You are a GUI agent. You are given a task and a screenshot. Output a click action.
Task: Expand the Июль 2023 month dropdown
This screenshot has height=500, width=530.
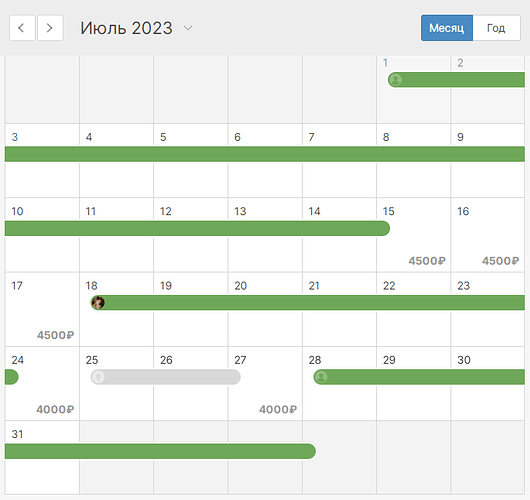point(188,28)
